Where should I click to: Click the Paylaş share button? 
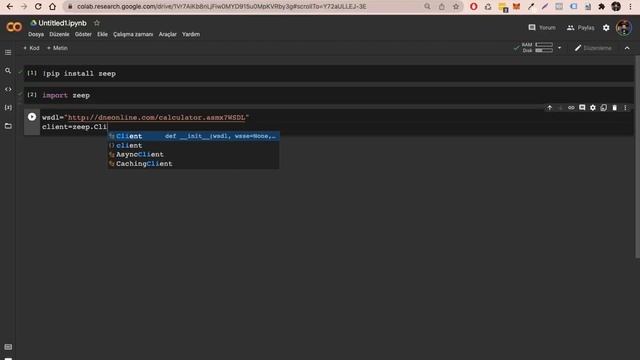[580, 27]
